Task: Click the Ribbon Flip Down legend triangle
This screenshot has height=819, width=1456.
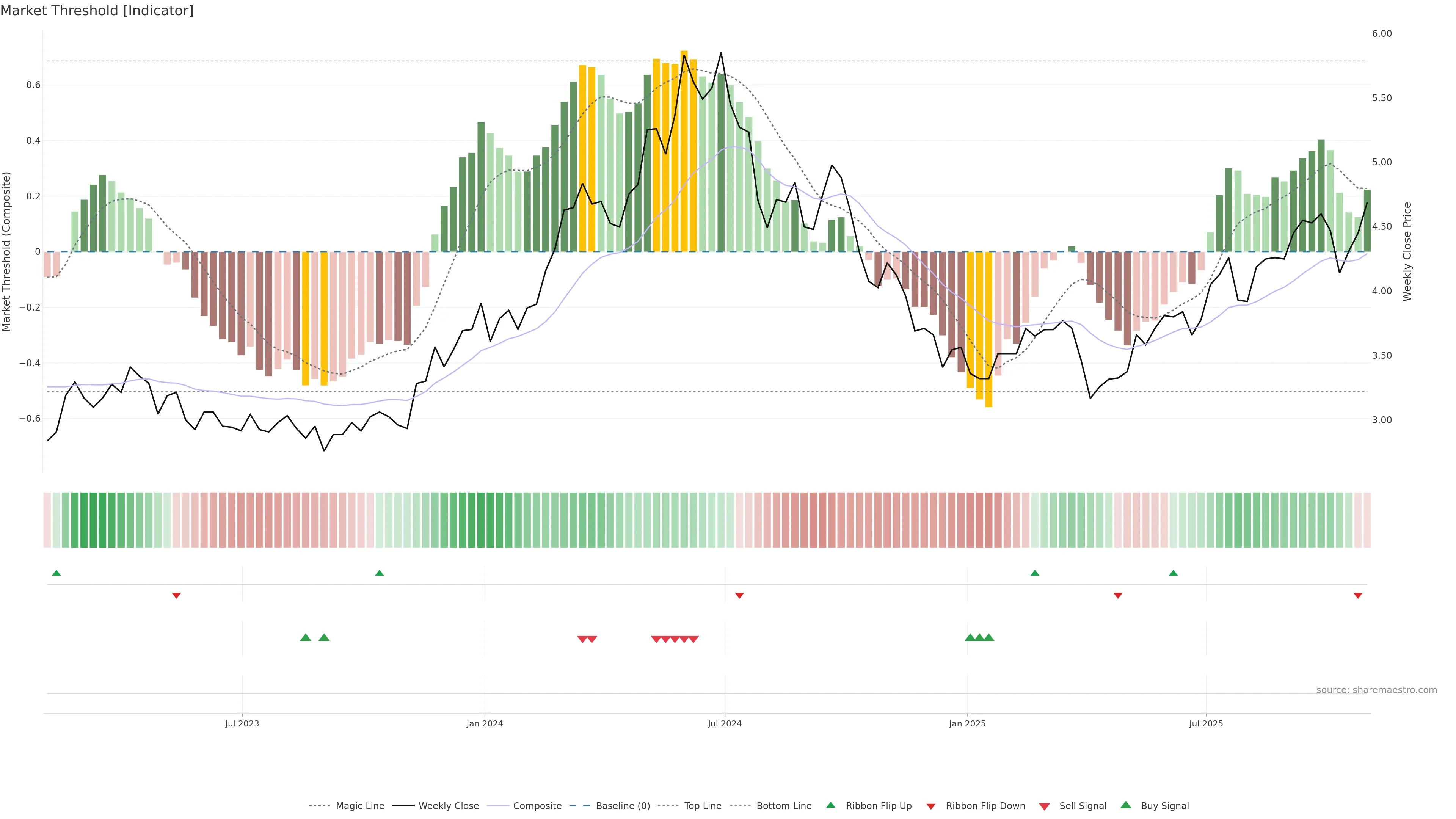Action: tap(931, 806)
